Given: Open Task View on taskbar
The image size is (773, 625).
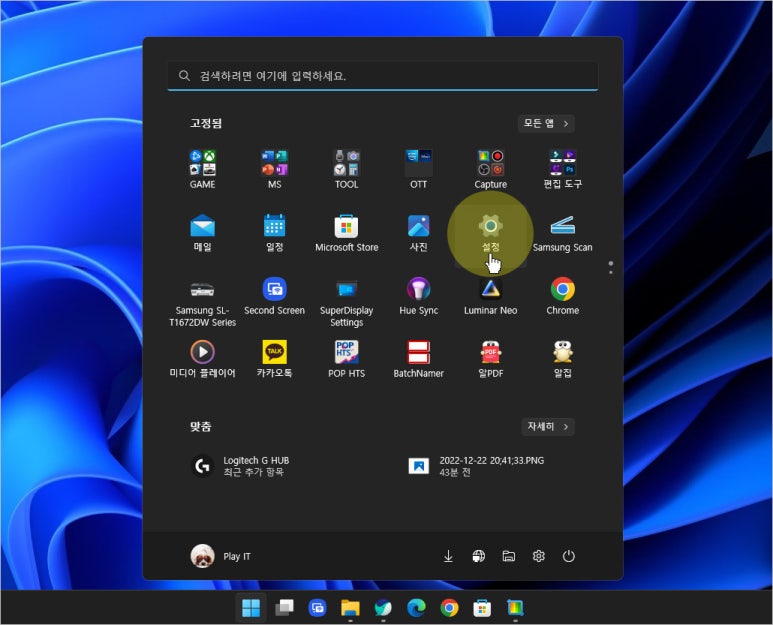Looking at the screenshot, I should click(x=284, y=608).
